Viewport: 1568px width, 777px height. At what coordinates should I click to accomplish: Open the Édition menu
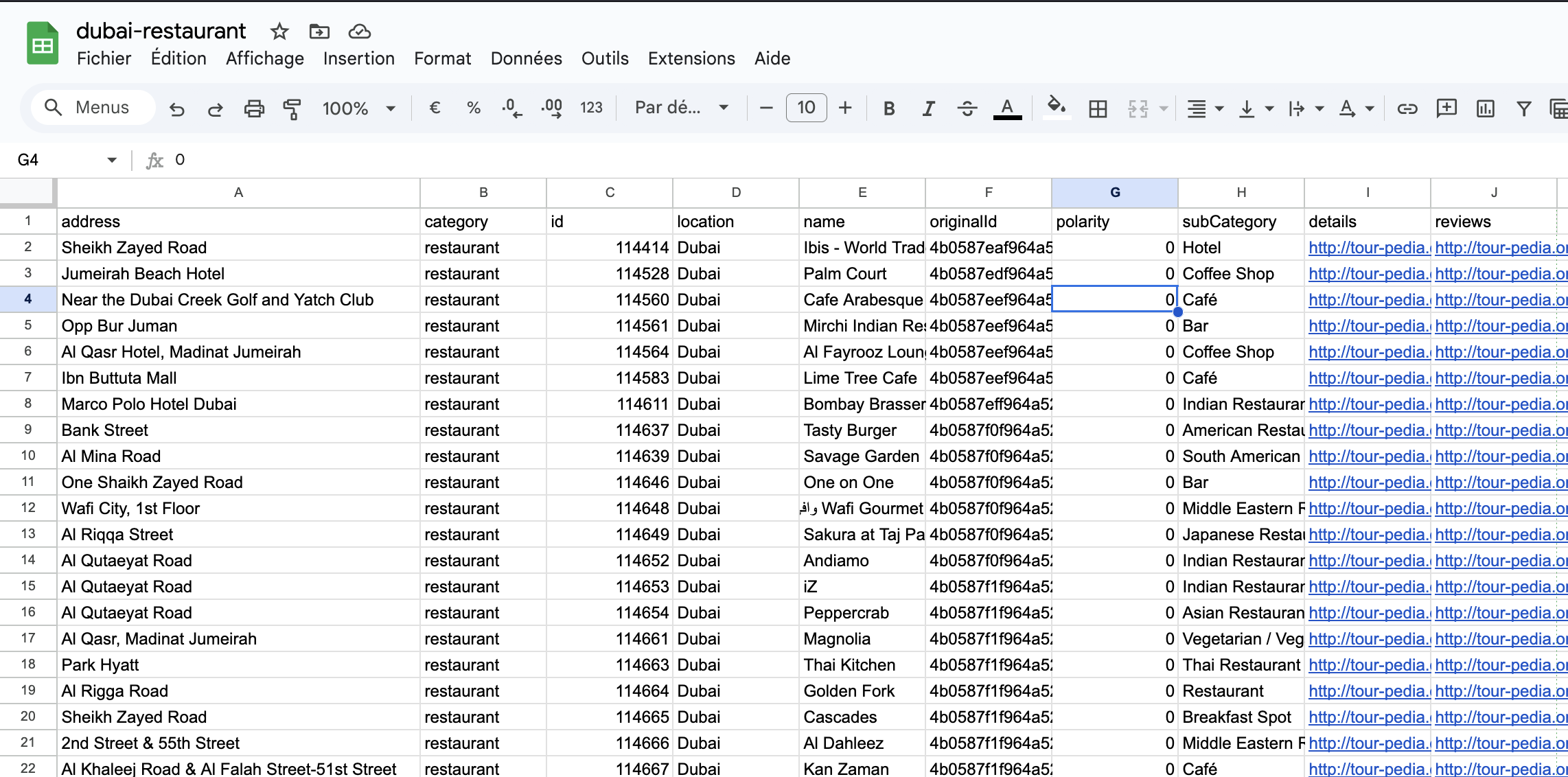[x=178, y=58]
